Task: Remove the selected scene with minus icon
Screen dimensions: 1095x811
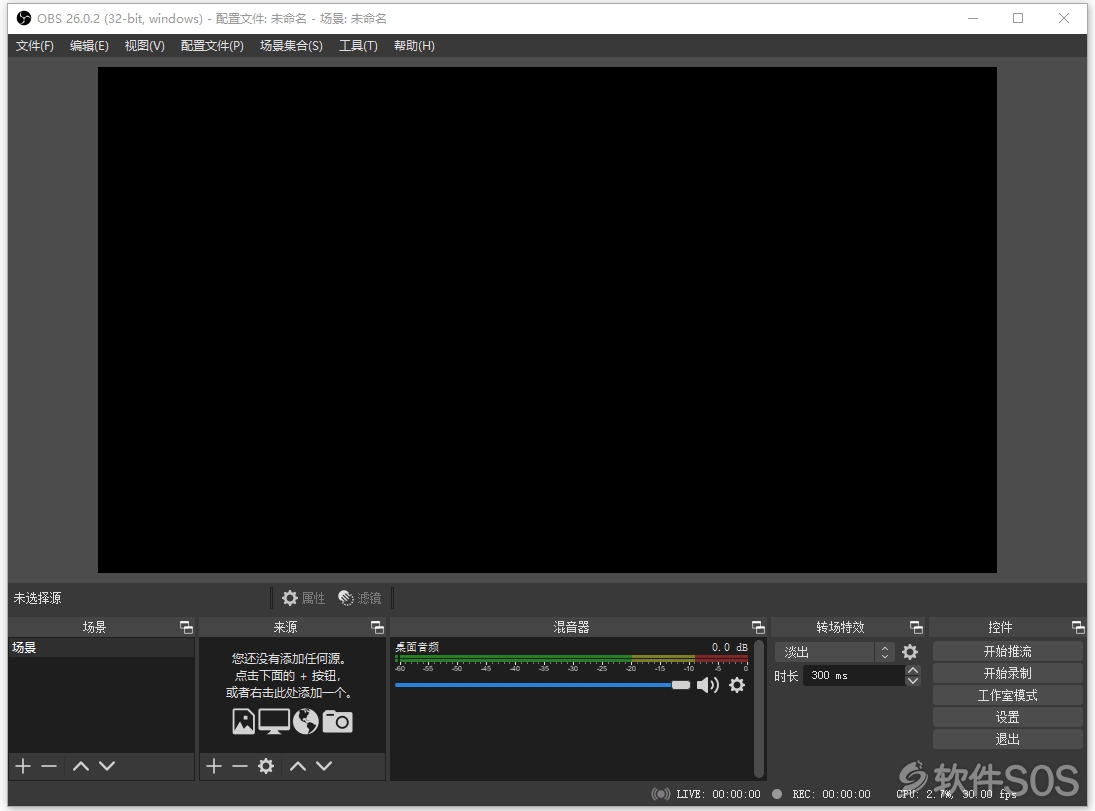Action: click(49, 766)
